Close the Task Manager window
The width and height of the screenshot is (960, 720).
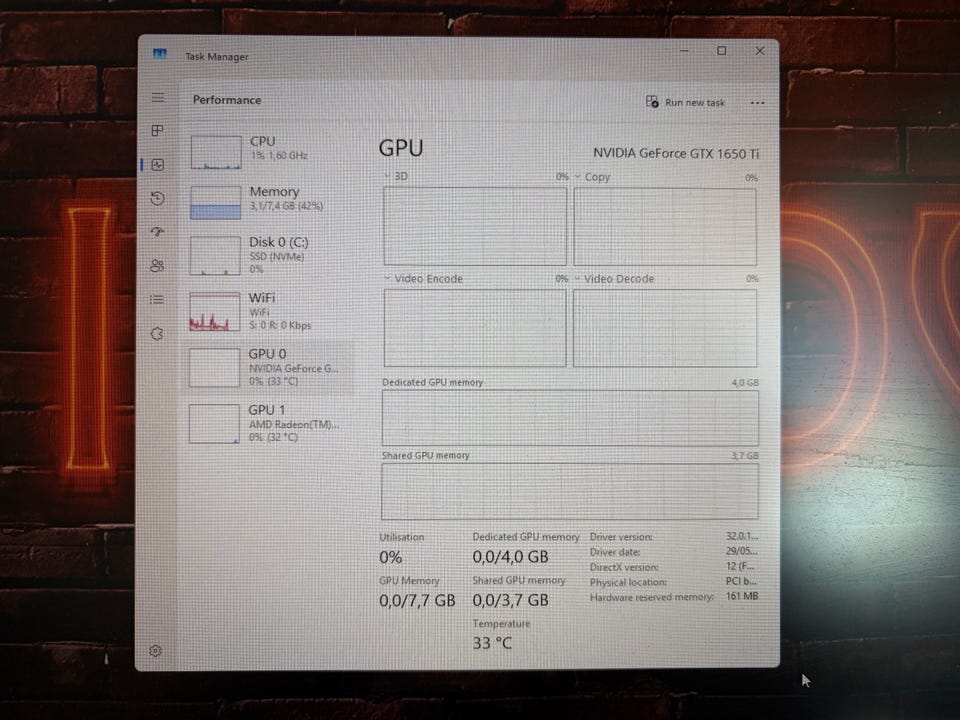(760, 51)
